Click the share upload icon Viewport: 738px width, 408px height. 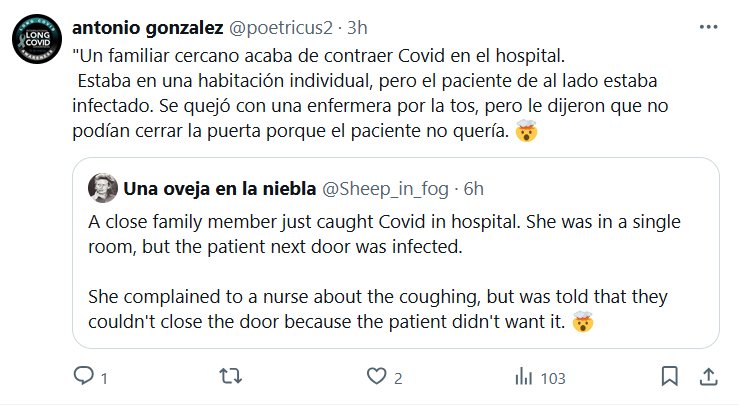706,377
